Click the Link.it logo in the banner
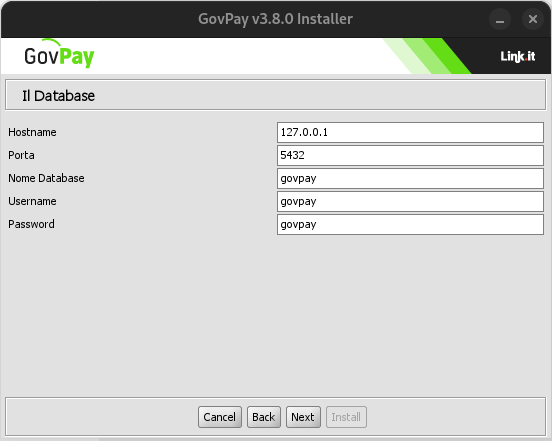 pos(518,56)
